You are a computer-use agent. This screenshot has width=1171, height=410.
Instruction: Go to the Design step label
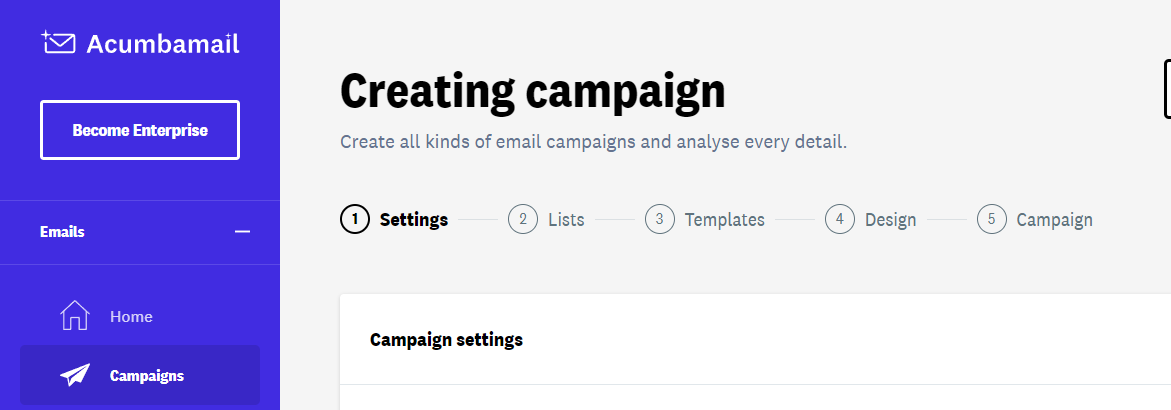coord(890,220)
